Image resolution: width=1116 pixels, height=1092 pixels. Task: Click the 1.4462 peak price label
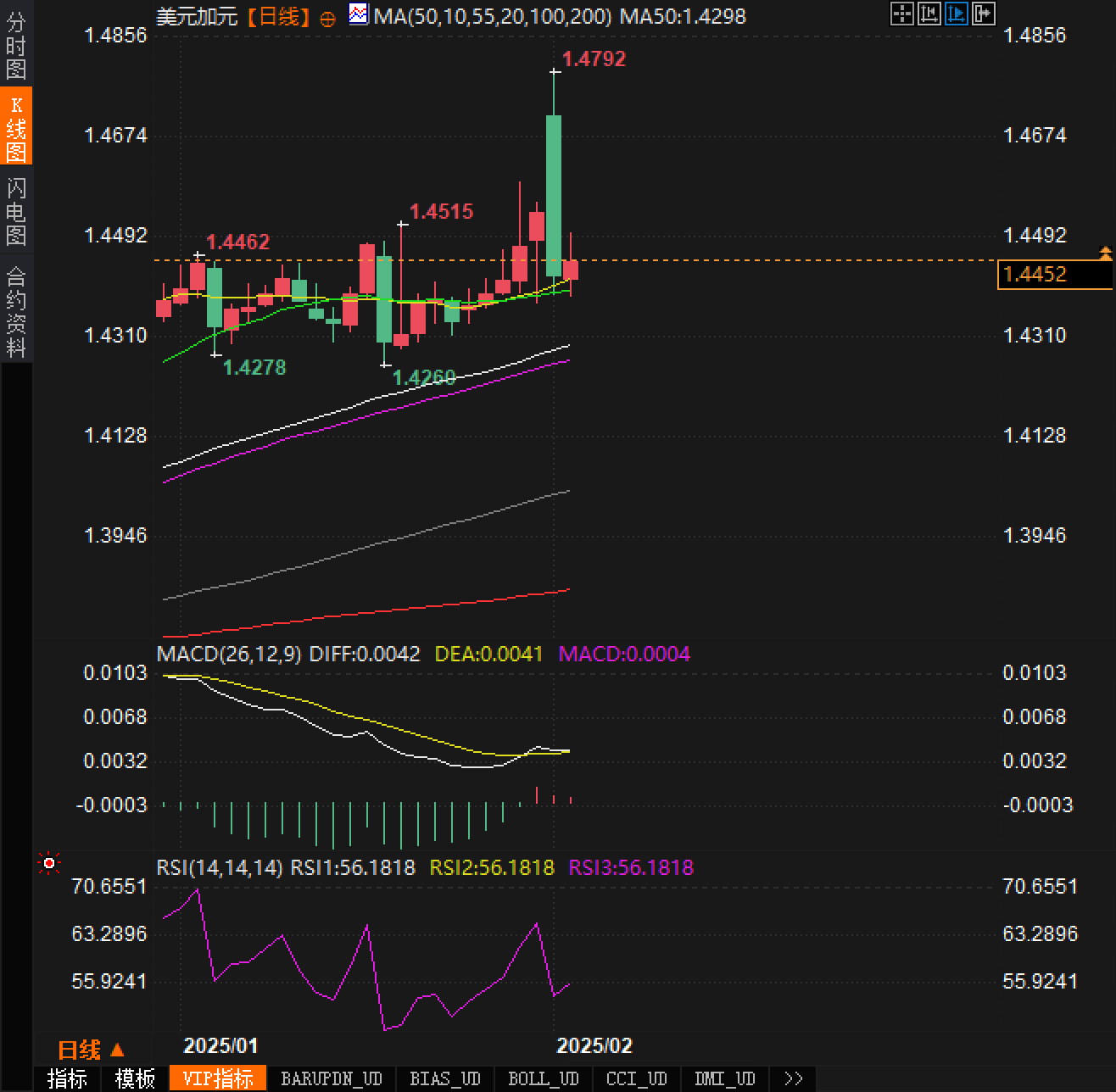(237, 242)
